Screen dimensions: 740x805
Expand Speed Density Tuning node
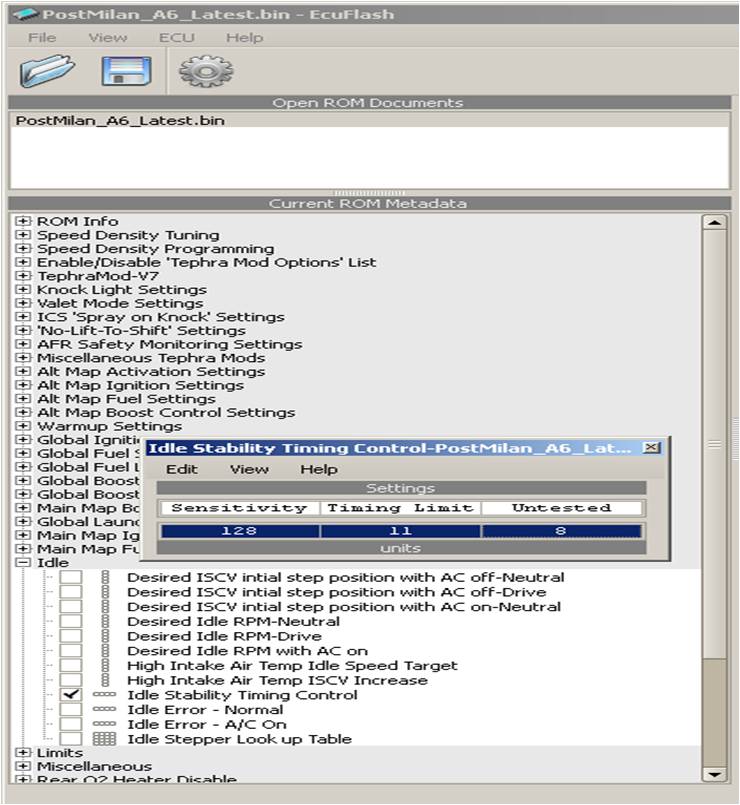(x=23, y=235)
